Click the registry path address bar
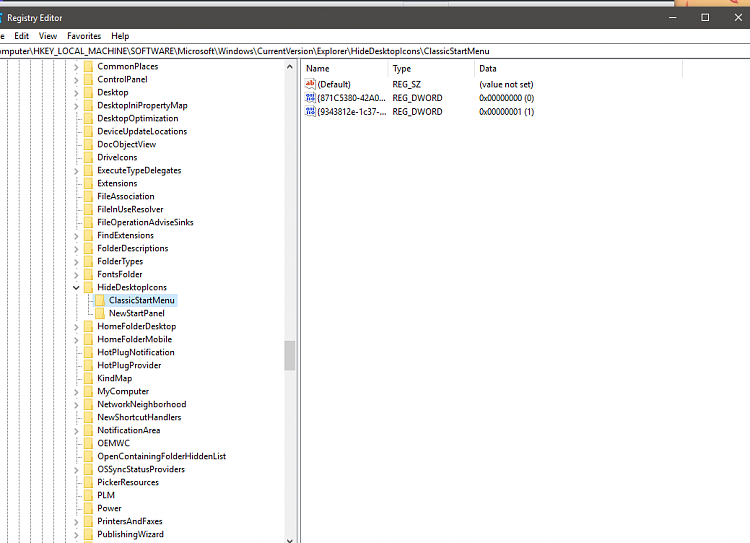This screenshot has height=543, width=750. coord(375,51)
